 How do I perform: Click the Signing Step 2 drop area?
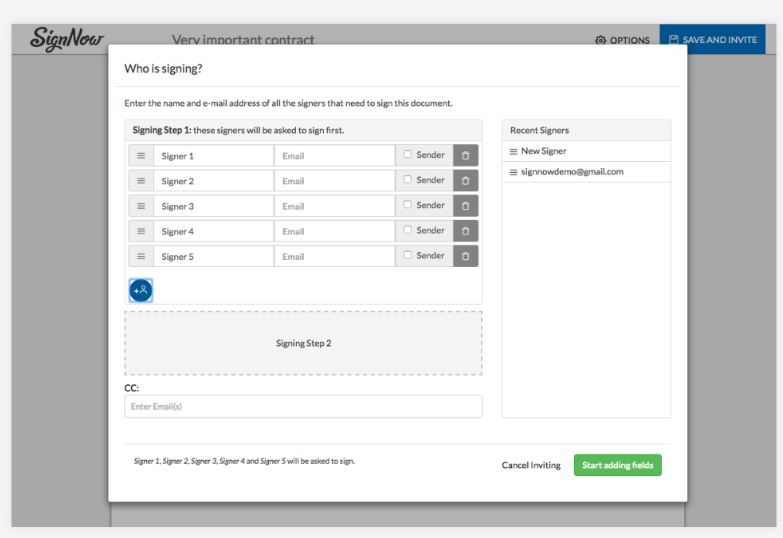303,343
